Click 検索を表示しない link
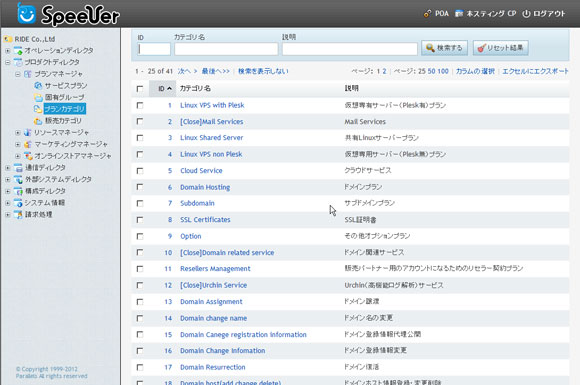The width and height of the screenshot is (580, 385). coord(263,71)
